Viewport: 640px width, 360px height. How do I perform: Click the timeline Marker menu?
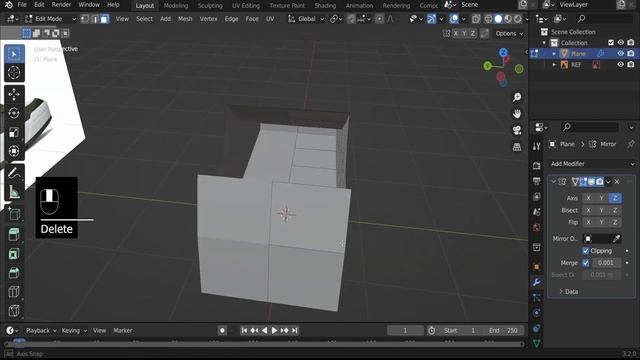pyautogui.click(x=122, y=331)
